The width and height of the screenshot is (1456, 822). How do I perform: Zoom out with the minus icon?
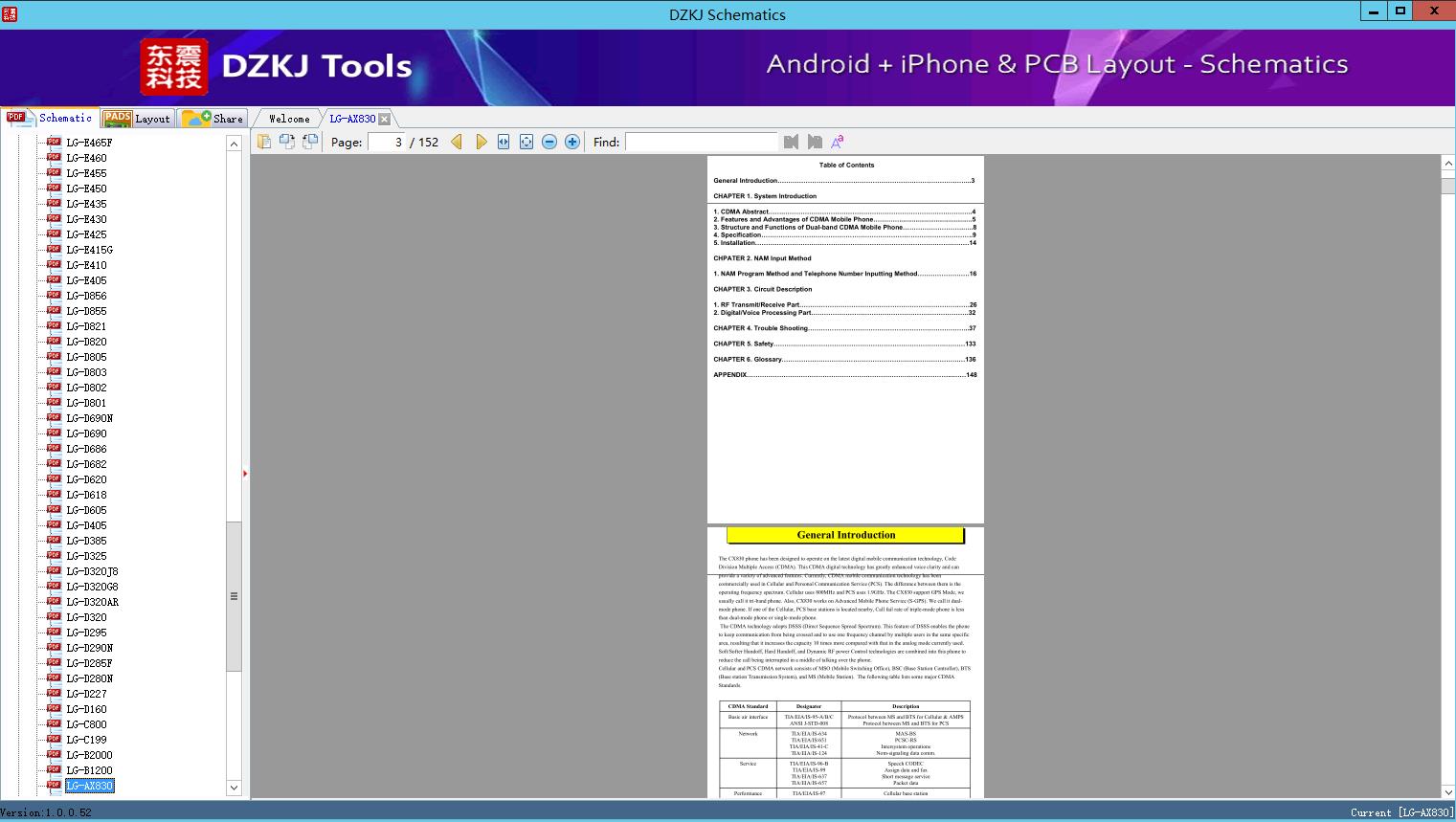tap(549, 142)
